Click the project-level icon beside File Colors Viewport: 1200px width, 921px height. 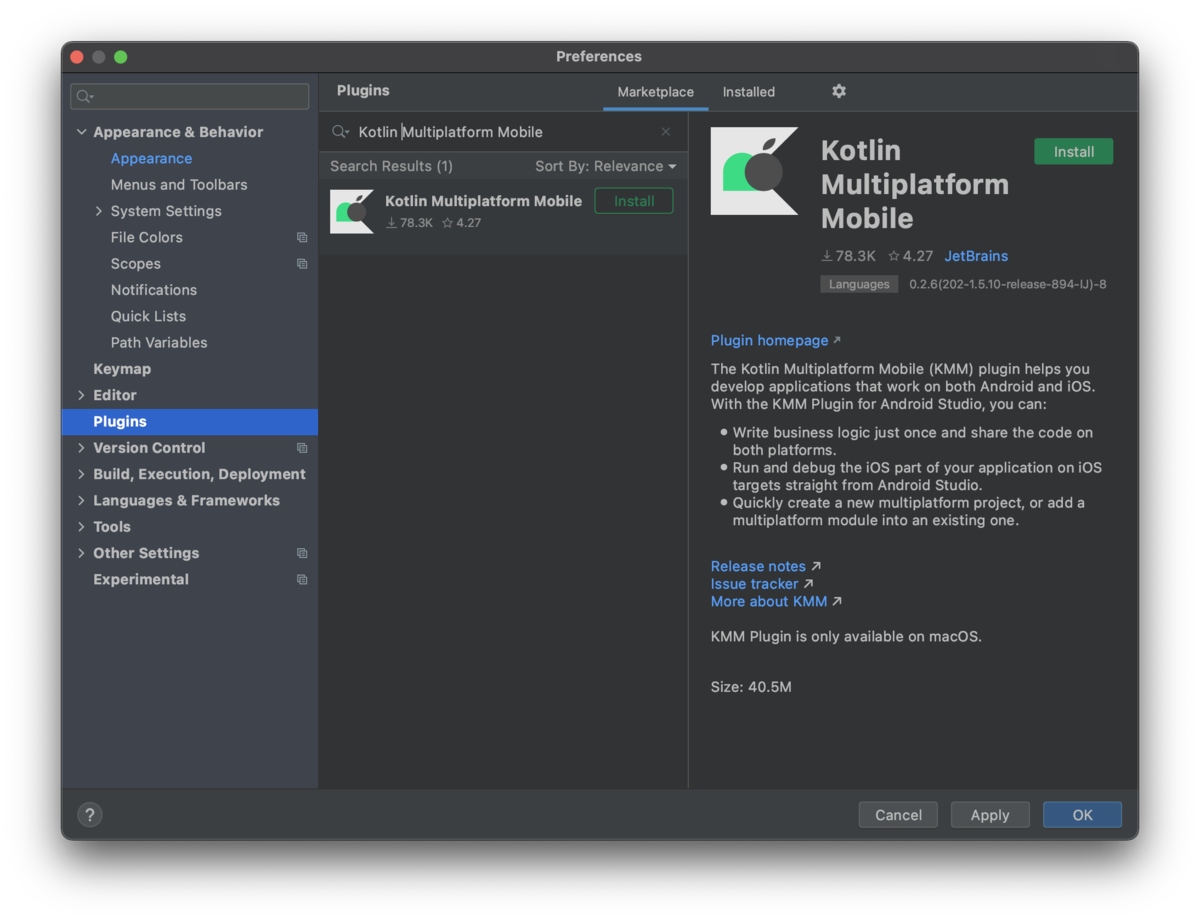302,238
